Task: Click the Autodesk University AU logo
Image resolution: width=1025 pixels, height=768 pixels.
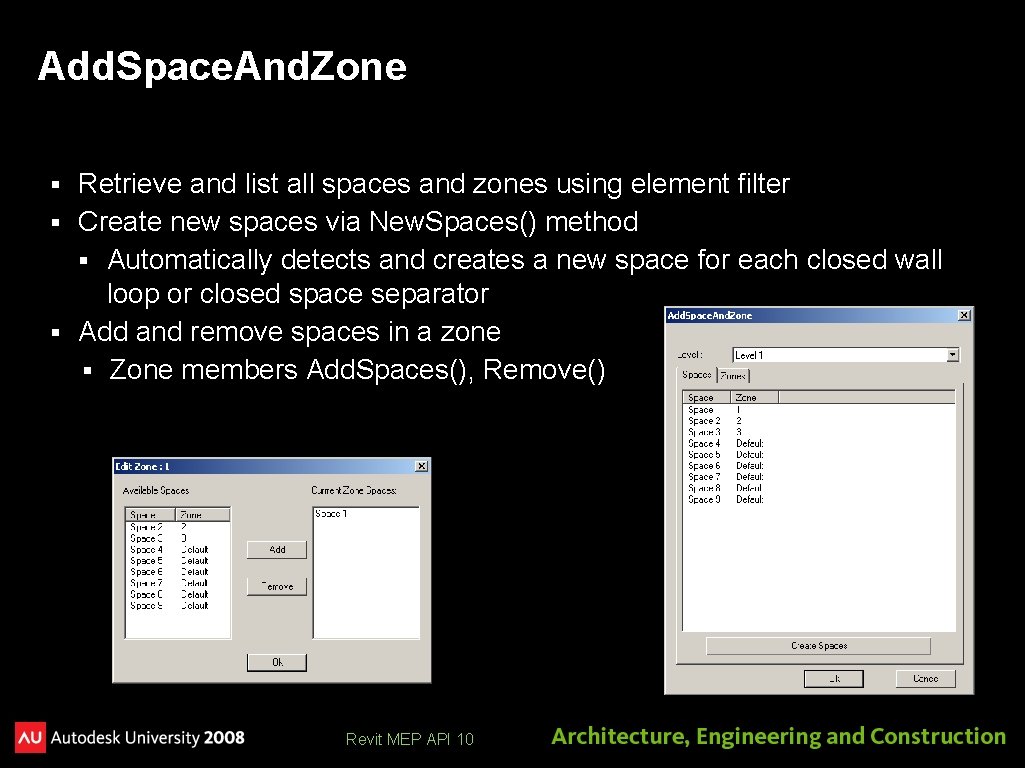Action: [31, 737]
